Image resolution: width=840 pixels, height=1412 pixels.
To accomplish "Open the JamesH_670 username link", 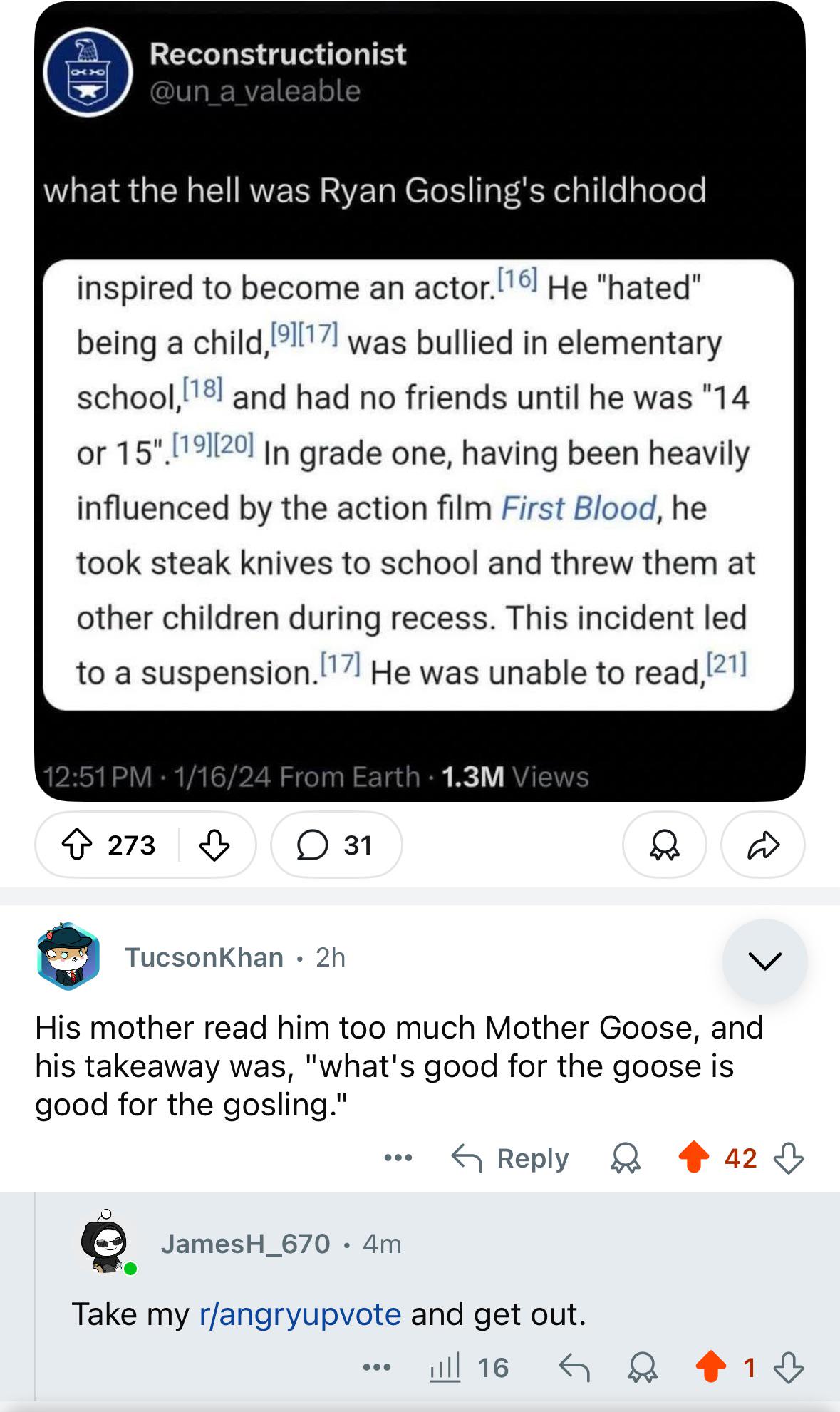I will [245, 1244].
